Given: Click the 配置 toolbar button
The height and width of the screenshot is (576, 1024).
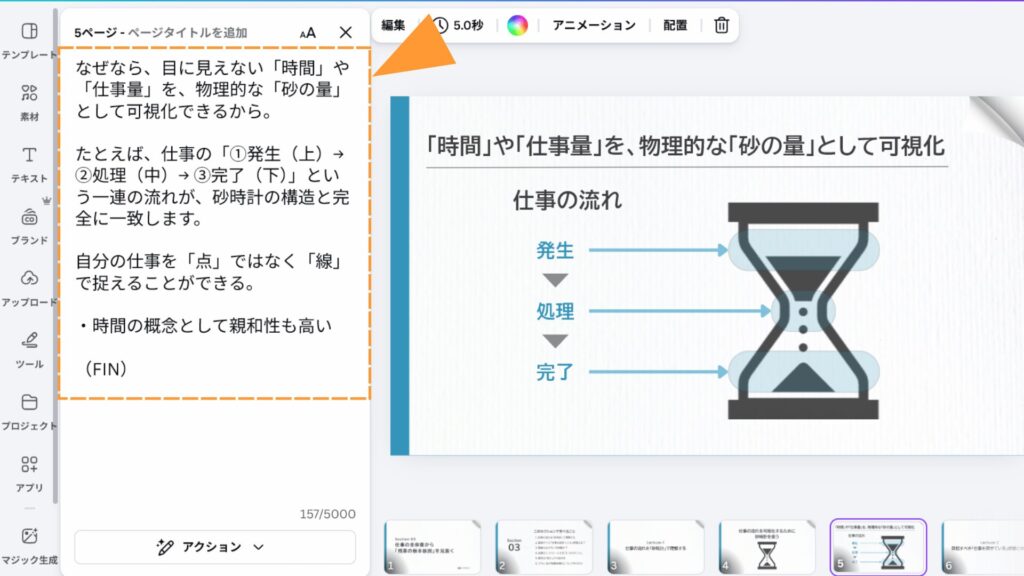Looking at the screenshot, I should [675, 25].
